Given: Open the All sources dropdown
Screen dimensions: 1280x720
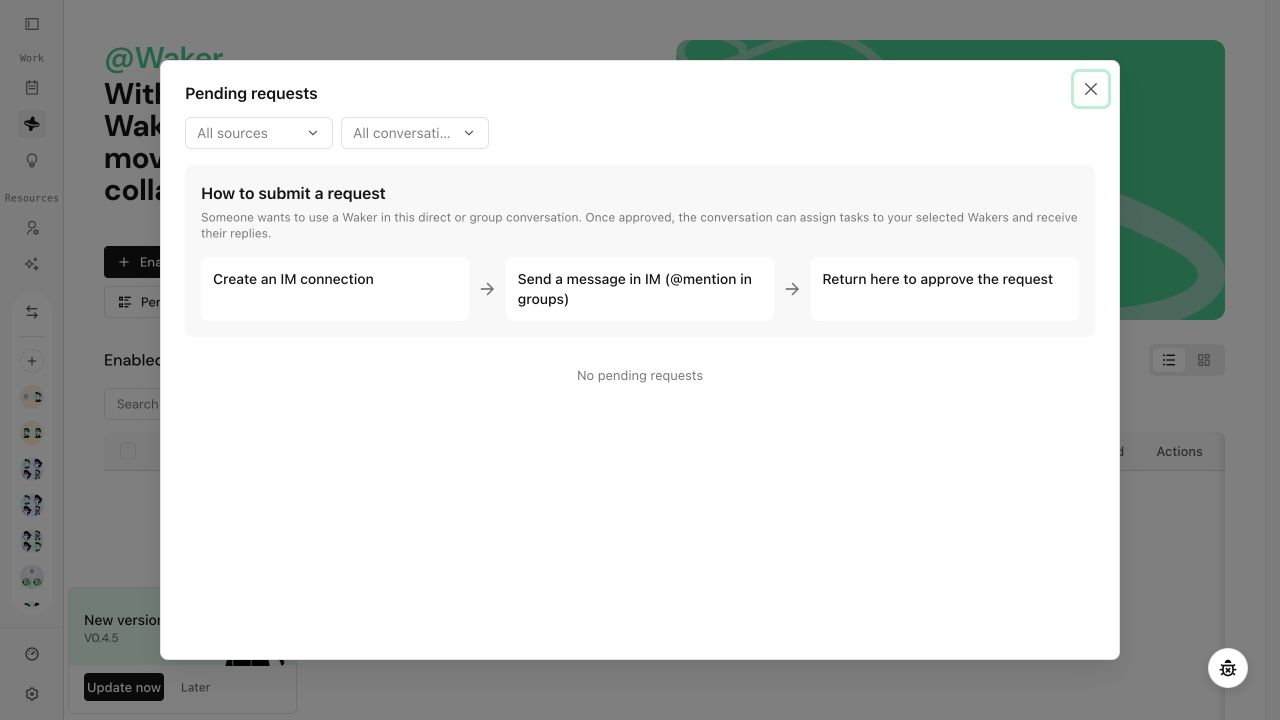Looking at the screenshot, I should (x=258, y=133).
